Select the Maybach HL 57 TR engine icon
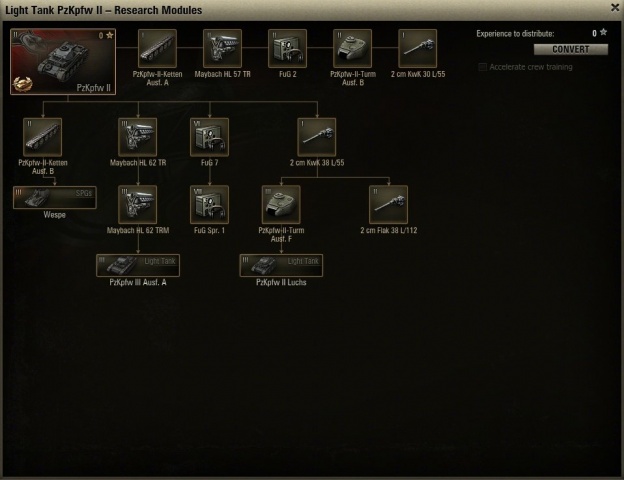The image size is (624, 480). (222, 48)
